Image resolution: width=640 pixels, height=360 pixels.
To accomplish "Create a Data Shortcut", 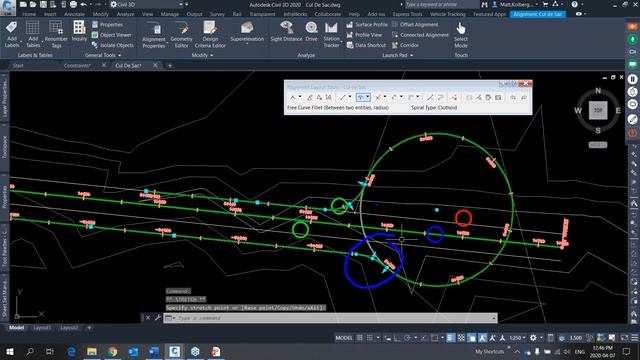I will pyautogui.click(x=366, y=45).
